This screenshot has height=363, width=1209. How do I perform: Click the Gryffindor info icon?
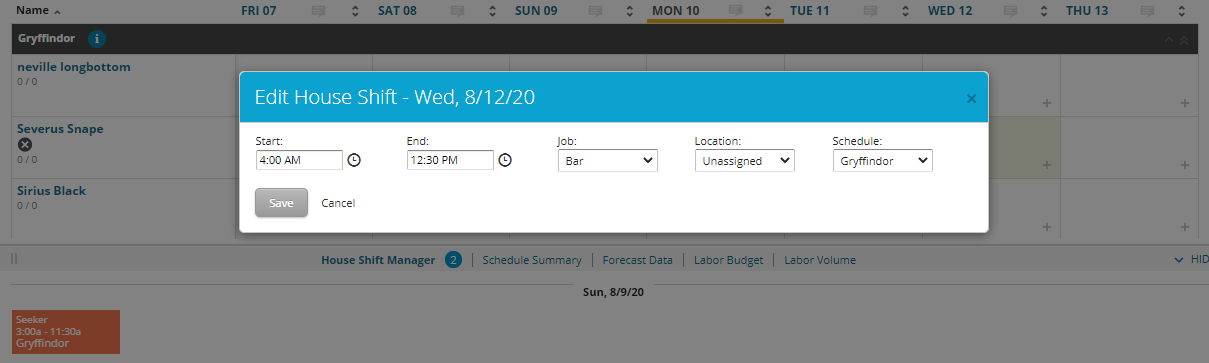point(97,39)
